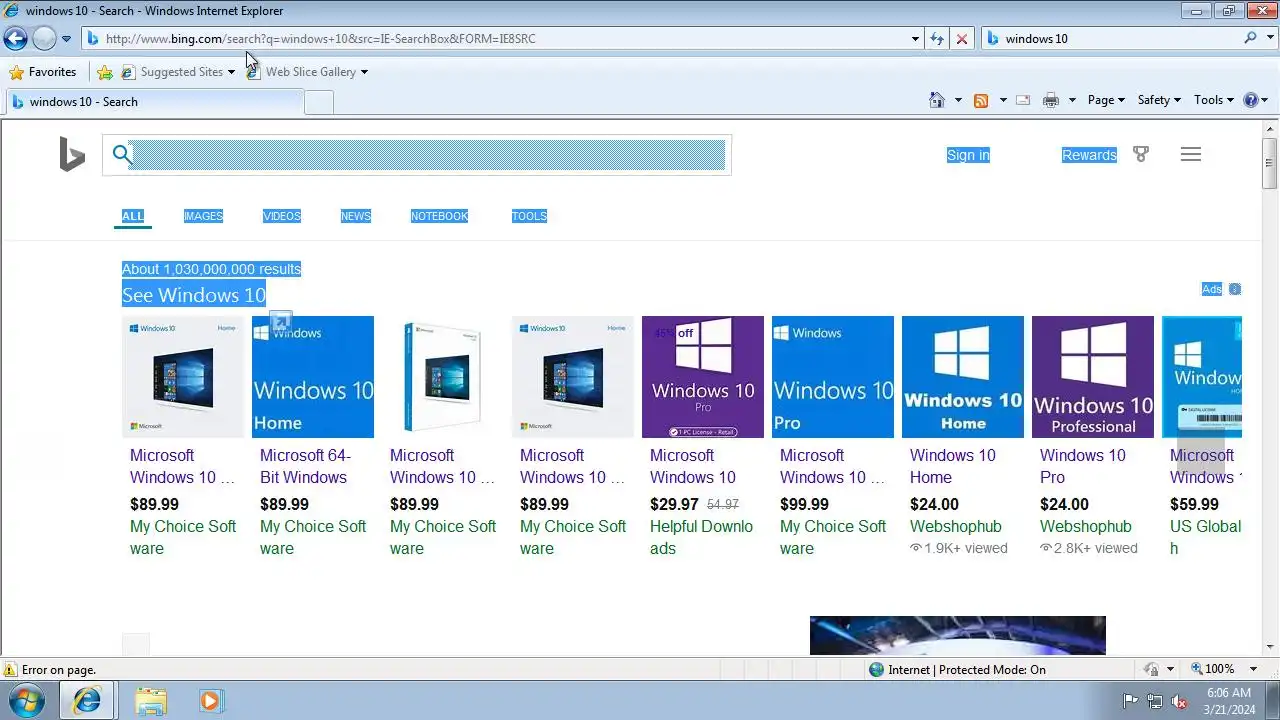Viewport: 1280px width, 720px height.
Task: Click the Bing logo
Action: pos(72,155)
